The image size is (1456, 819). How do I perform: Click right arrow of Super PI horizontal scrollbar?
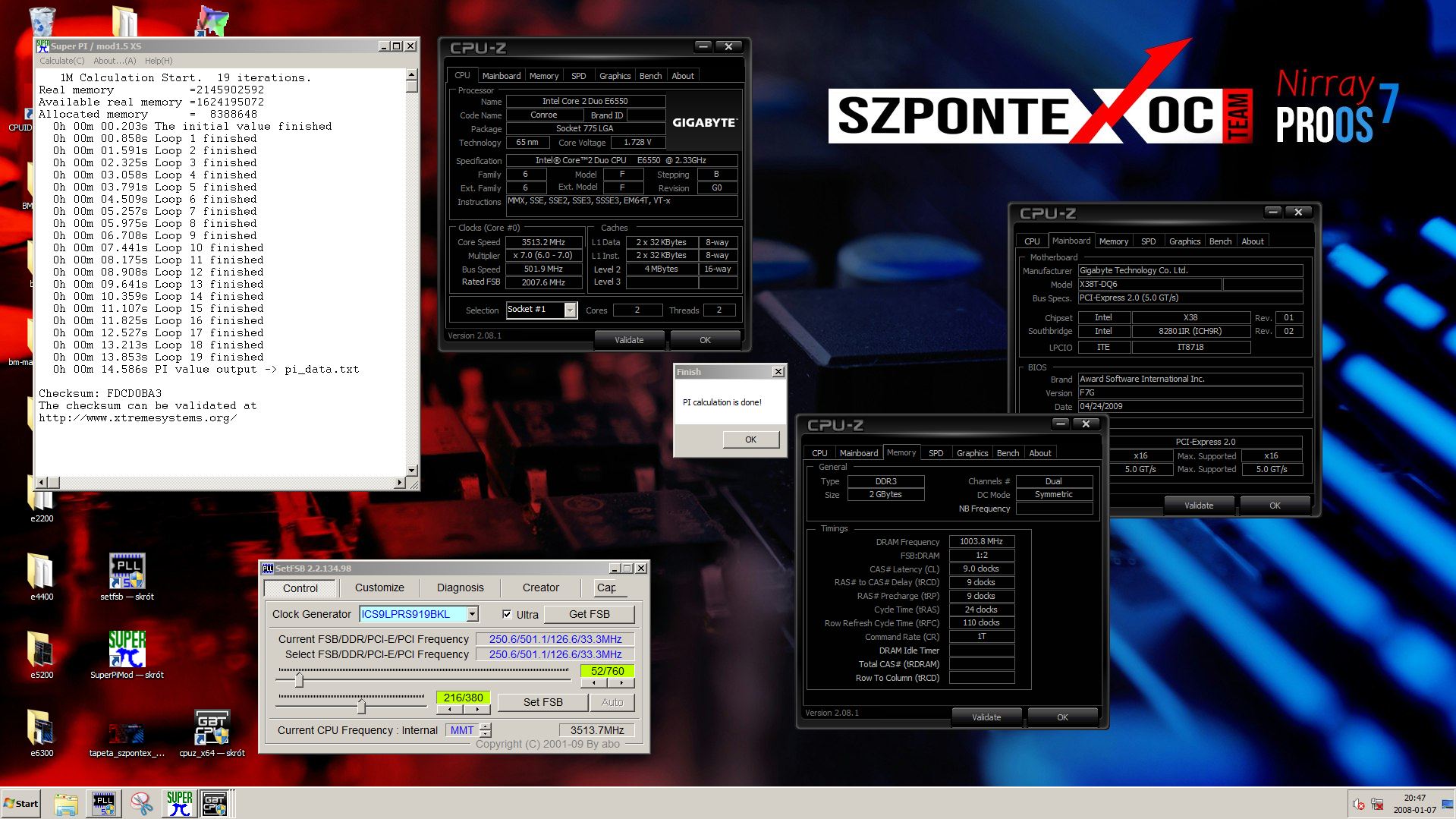pos(400,482)
